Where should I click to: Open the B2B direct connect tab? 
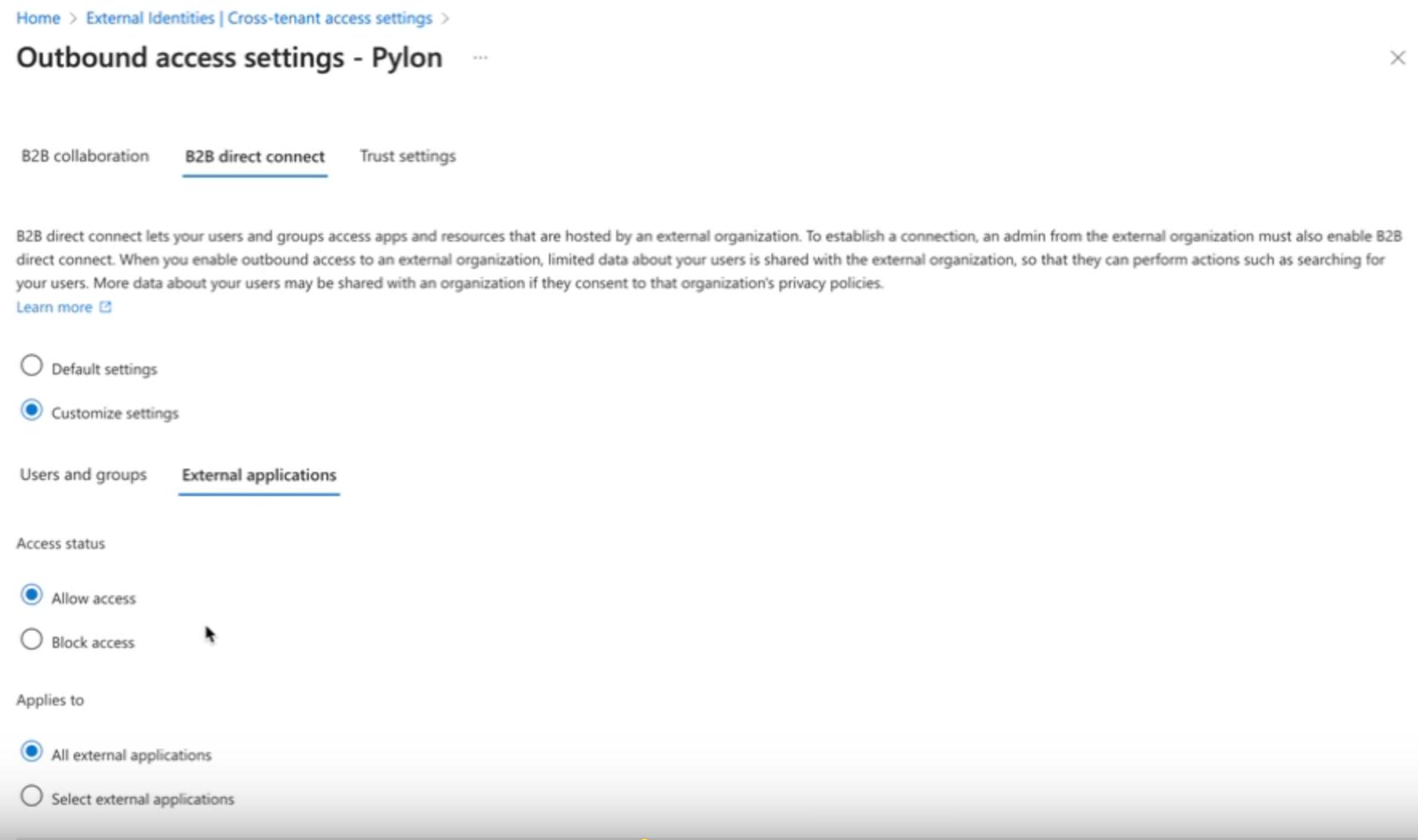[254, 157]
